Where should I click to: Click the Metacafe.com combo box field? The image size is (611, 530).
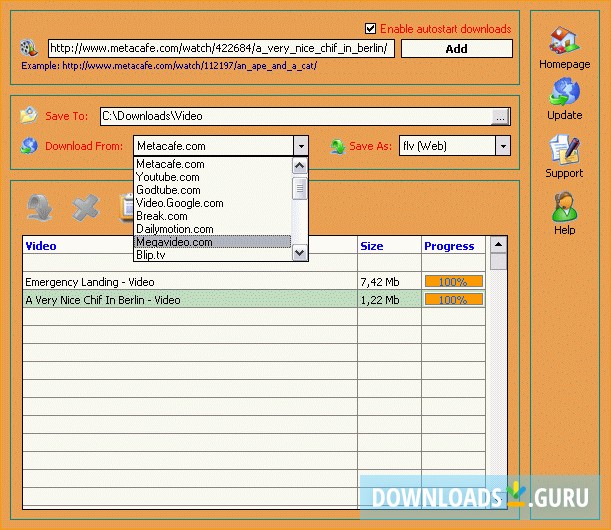coord(214,146)
